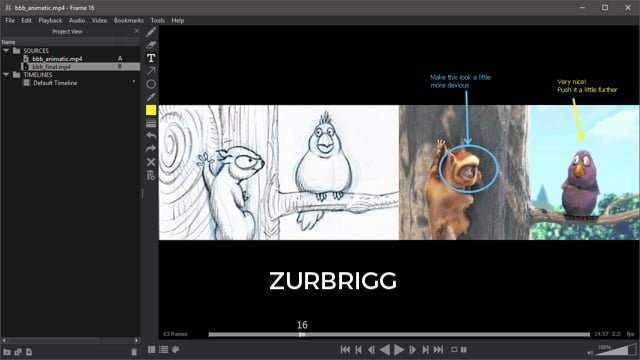640x360 pixels.
Task: Open the yellow annotation color swatch
Action: [x=151, y=110]
